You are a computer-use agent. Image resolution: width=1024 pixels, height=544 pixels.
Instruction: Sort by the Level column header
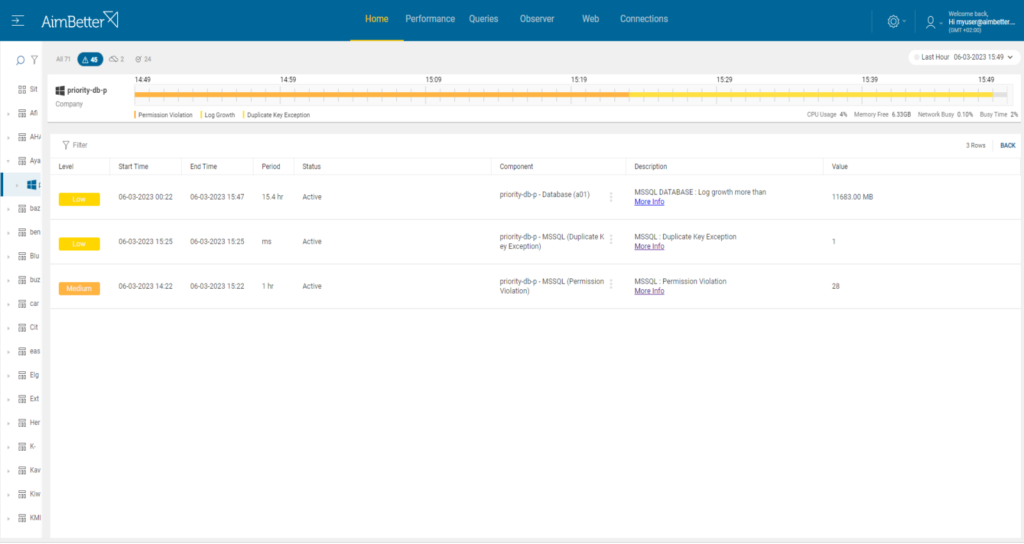pos(66,167)
